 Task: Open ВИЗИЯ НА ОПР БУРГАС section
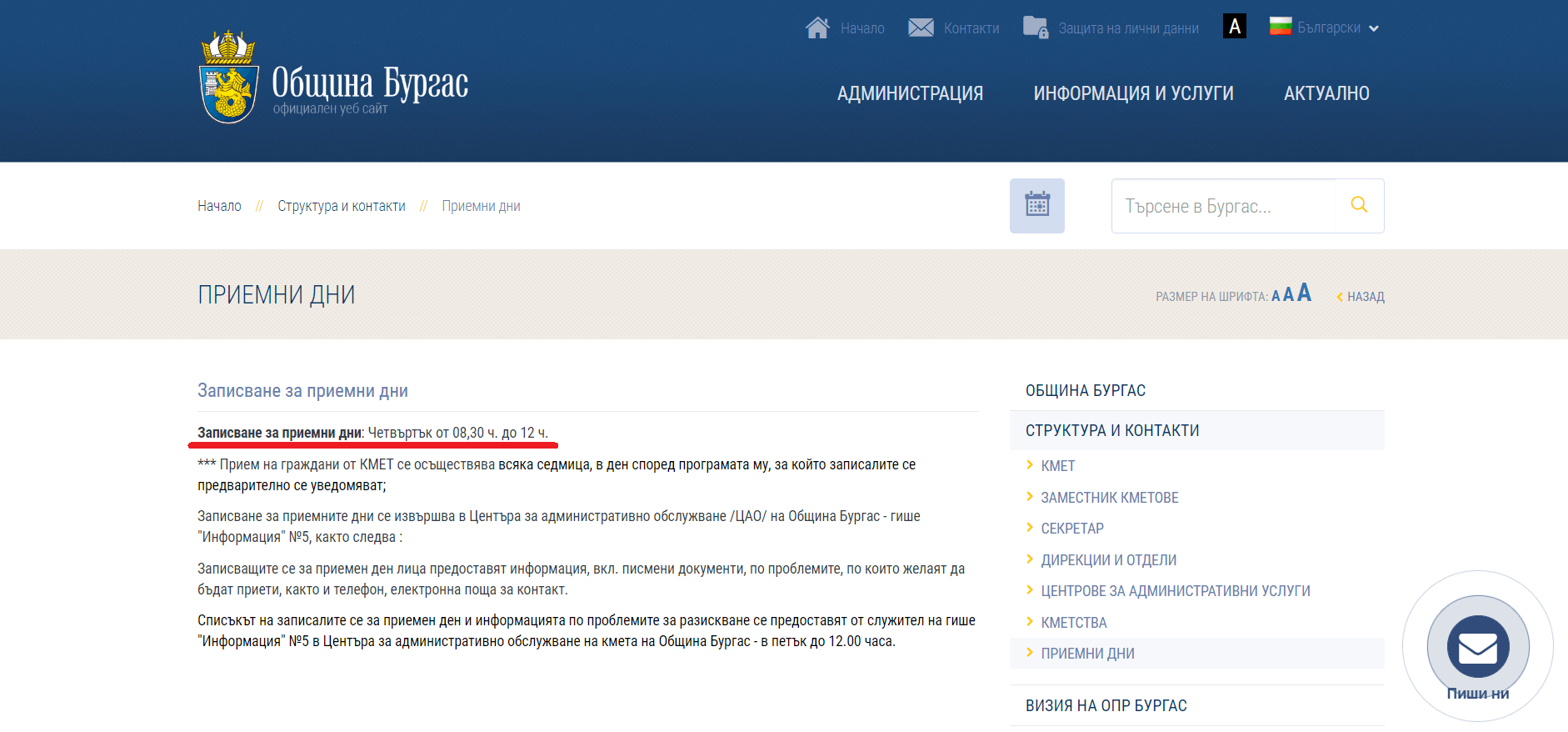pos(1106,705)
